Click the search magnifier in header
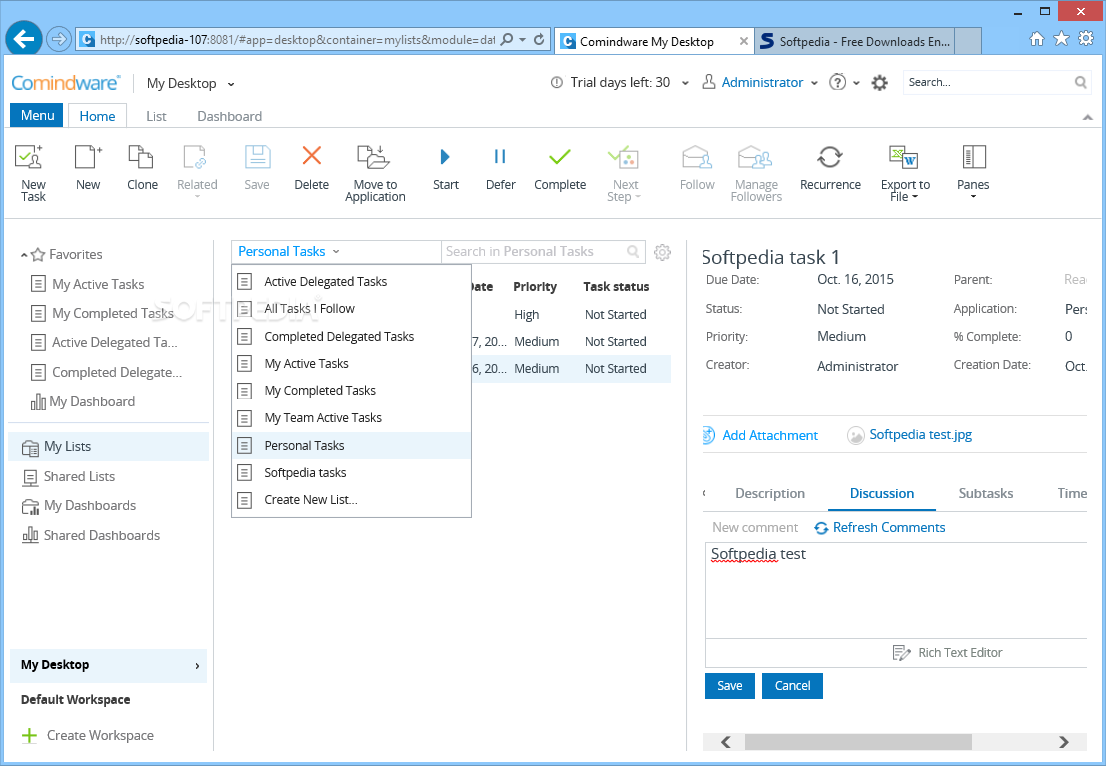Image resolution: width=1106 pixels, height=766 pixels. [1080, 83]
